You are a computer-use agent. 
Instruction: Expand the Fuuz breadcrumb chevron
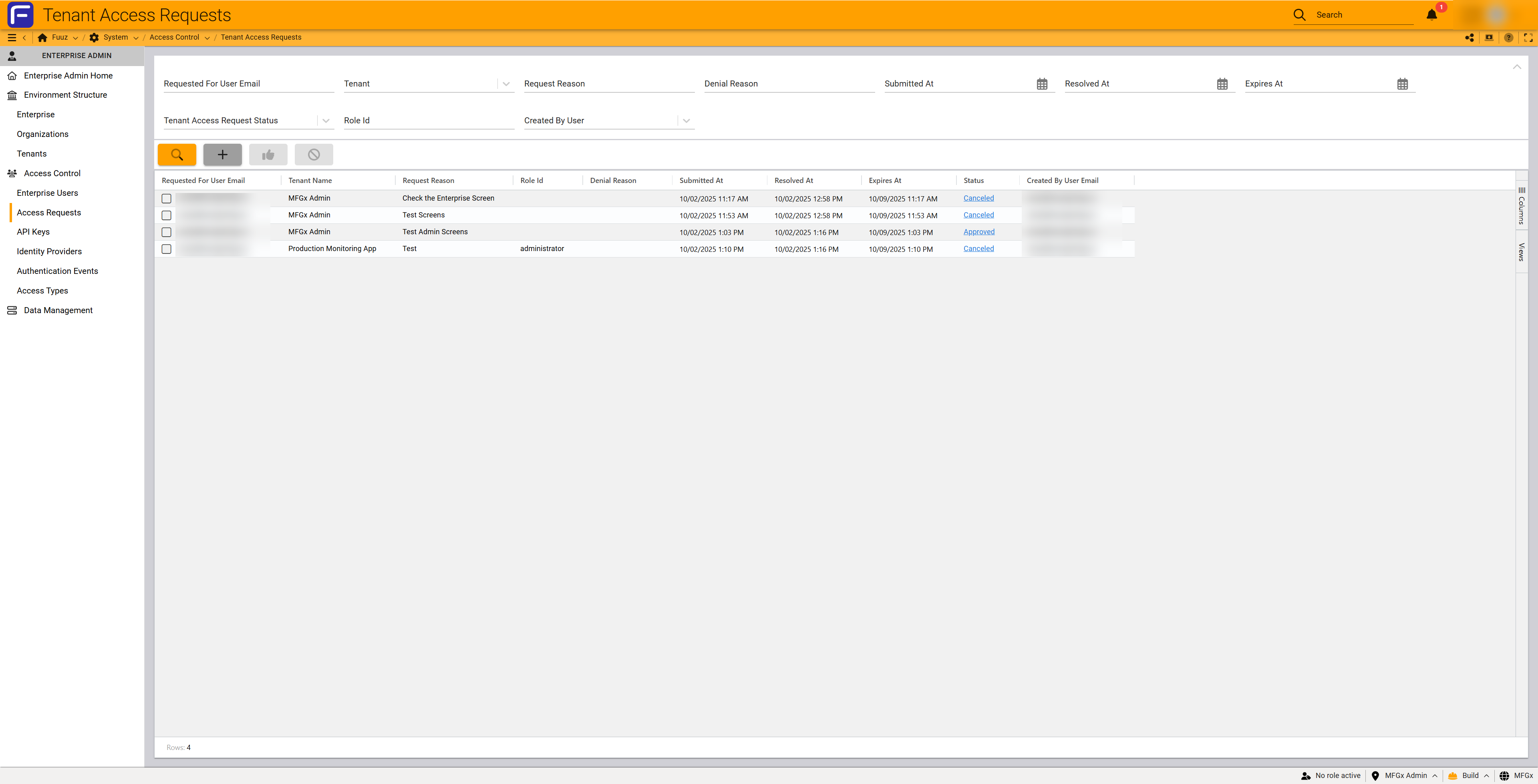pos(75,38)
